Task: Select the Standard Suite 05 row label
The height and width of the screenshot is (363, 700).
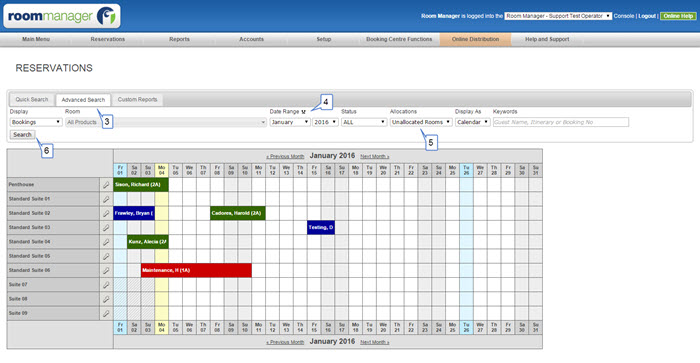Action: click(x=53, y=256)
